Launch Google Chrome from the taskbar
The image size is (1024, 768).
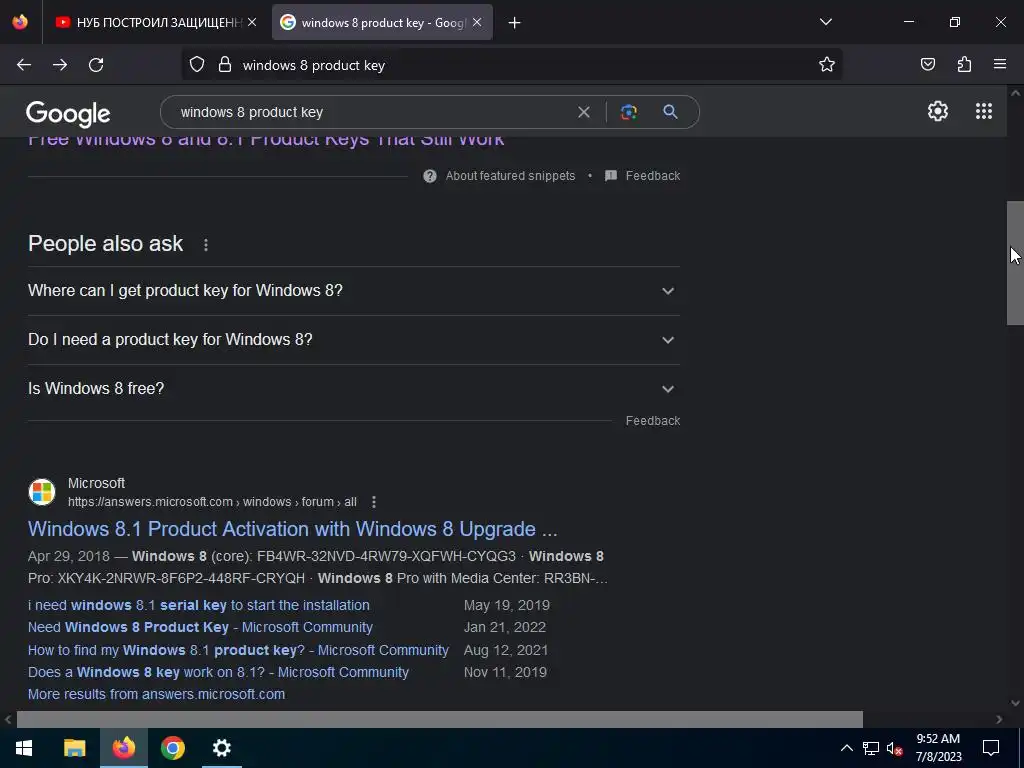coord(173,748)
